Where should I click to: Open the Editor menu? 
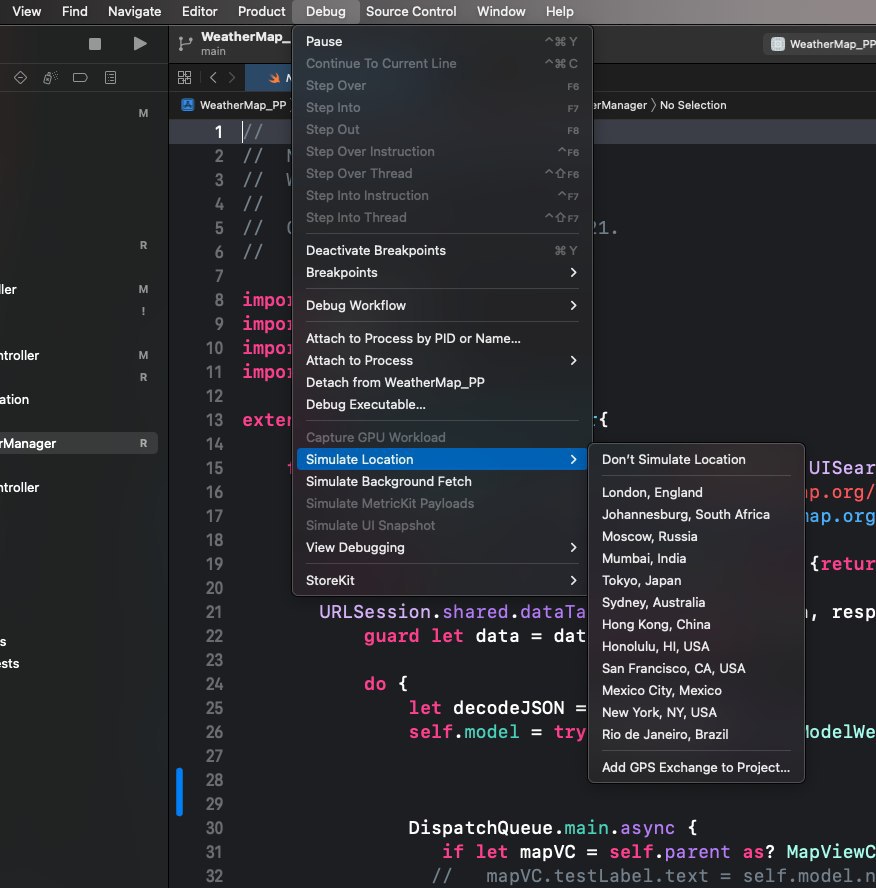coord(199,11)
